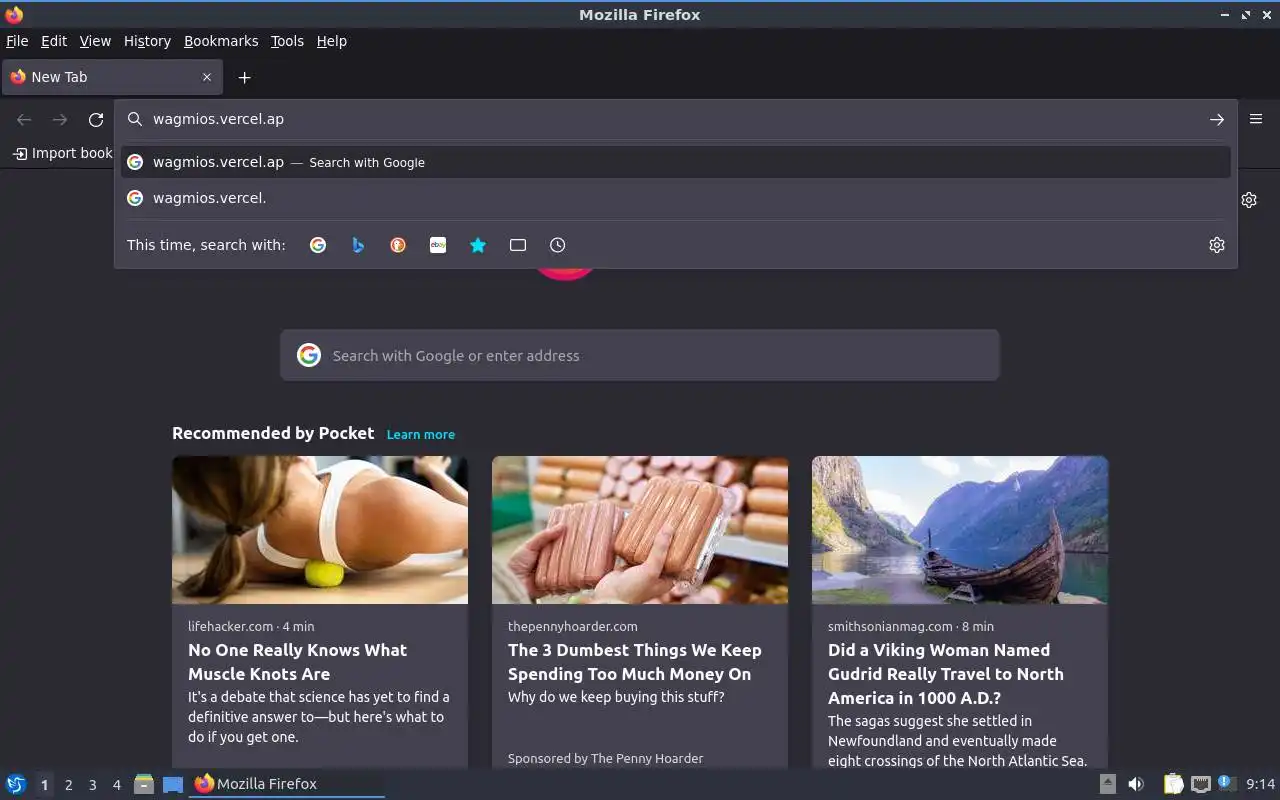Click Import bookmarks toolbar button
The image size is (1280, 800).
[x=62, y=153]
